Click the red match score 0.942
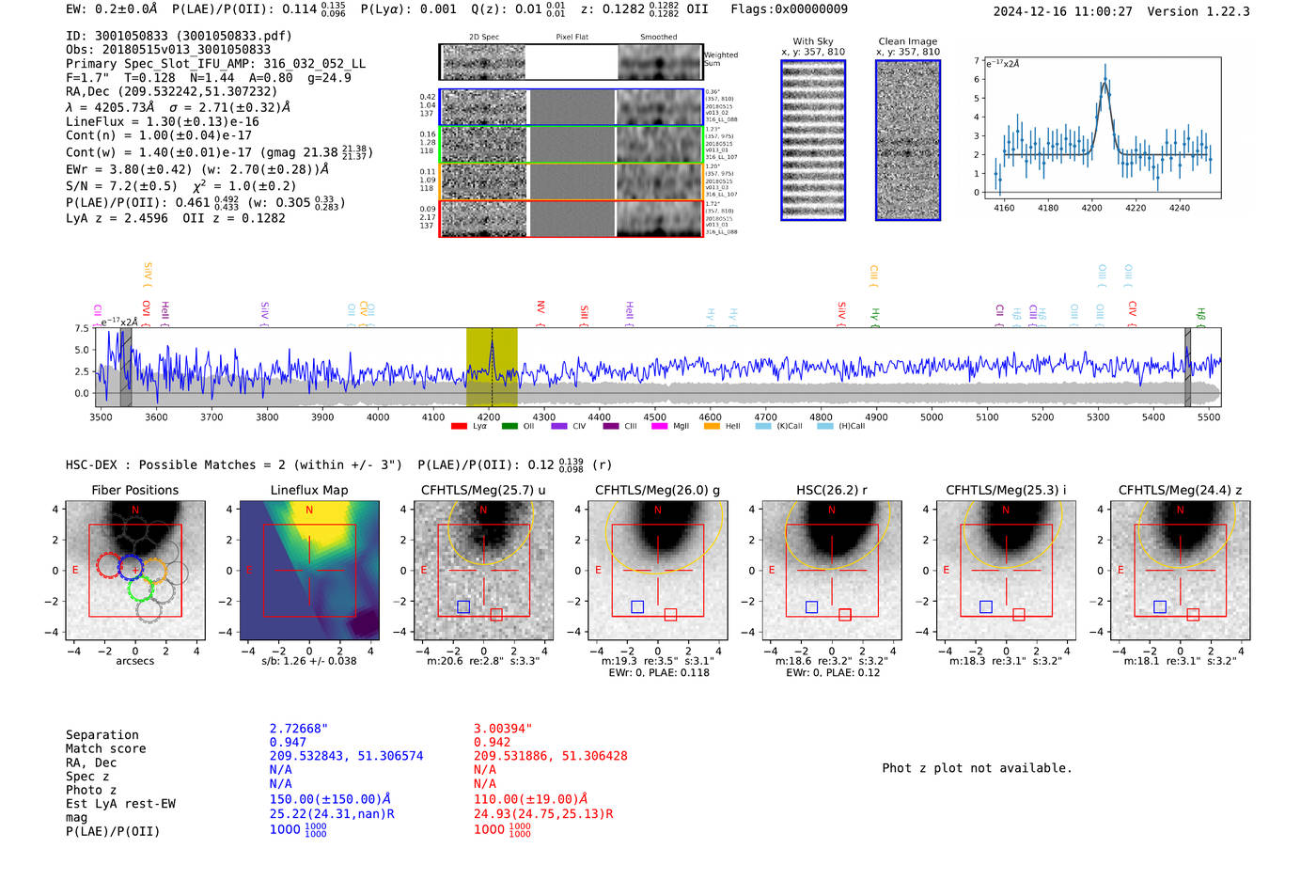The height and width of the screenshot is (896, 1316). click(x=492, y=743)
